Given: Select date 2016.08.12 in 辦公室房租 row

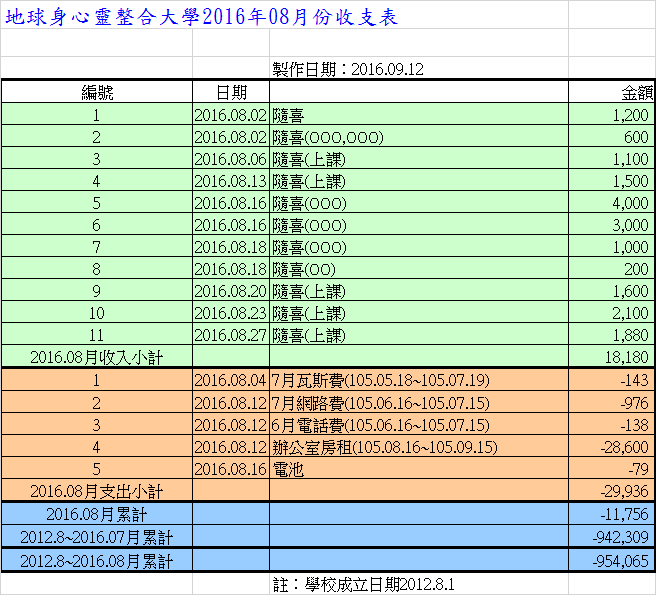Looking at the screenshot, I should tap(231, 447).
